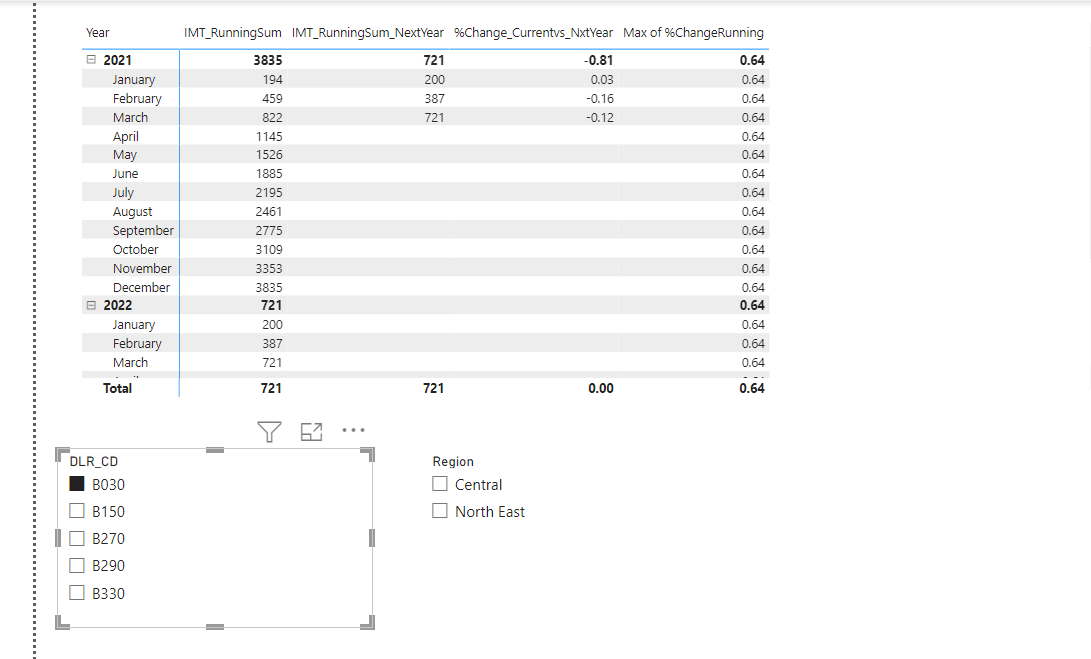The image size is (1091, 659).
Task: Check the North East region checkbox
Action: (x=440, y=511)
